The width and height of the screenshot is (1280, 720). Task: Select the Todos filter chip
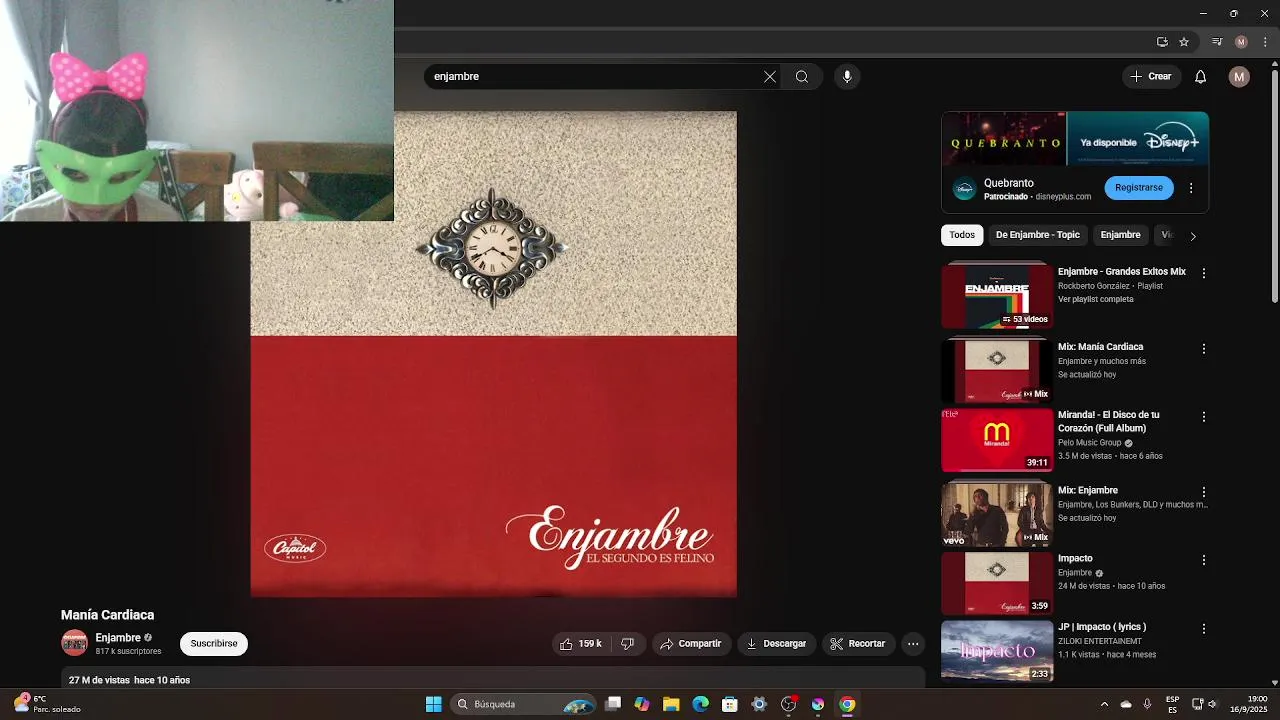click(962, 235)
